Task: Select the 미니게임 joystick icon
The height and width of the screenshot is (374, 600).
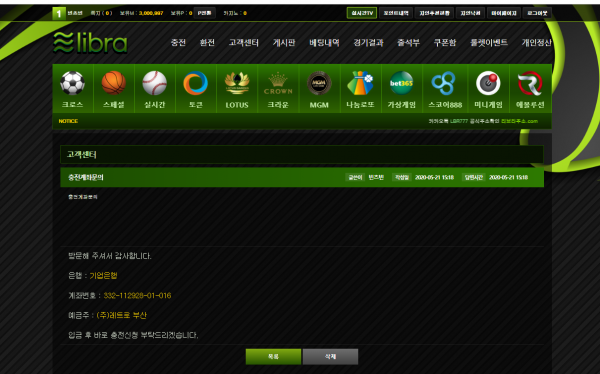Action: tap(488, 89)
